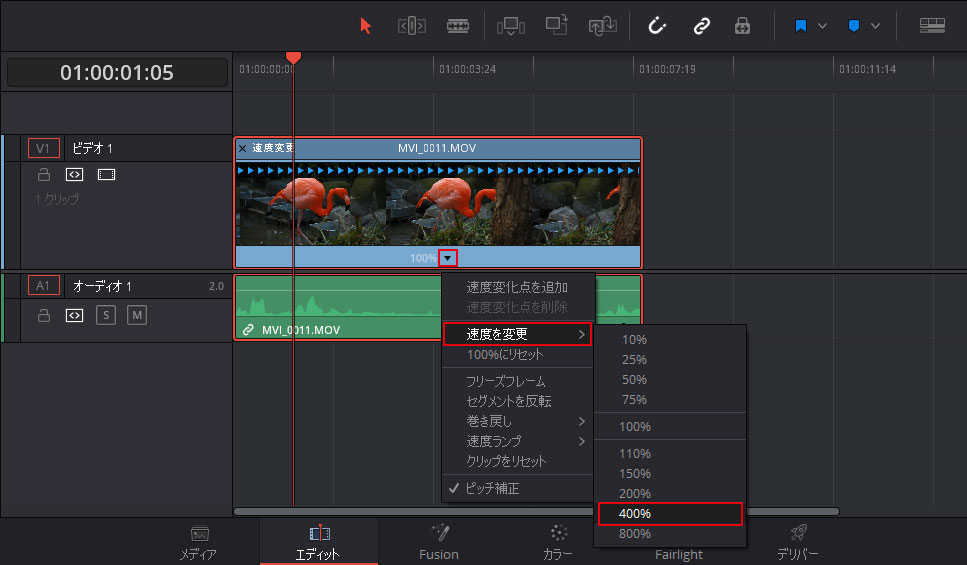Switch to the Fairlight page
Viewport: 967px width, 565px height.
(x=678, y=554)
